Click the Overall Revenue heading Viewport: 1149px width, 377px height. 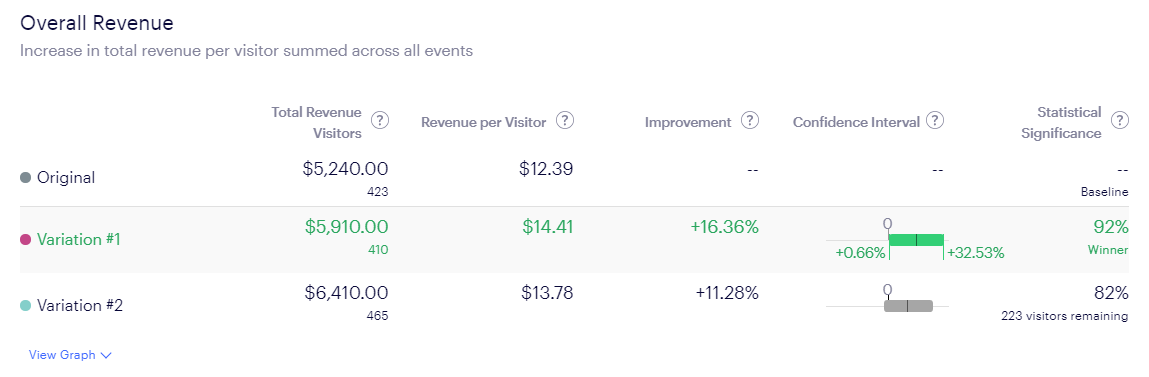point(97,23)
